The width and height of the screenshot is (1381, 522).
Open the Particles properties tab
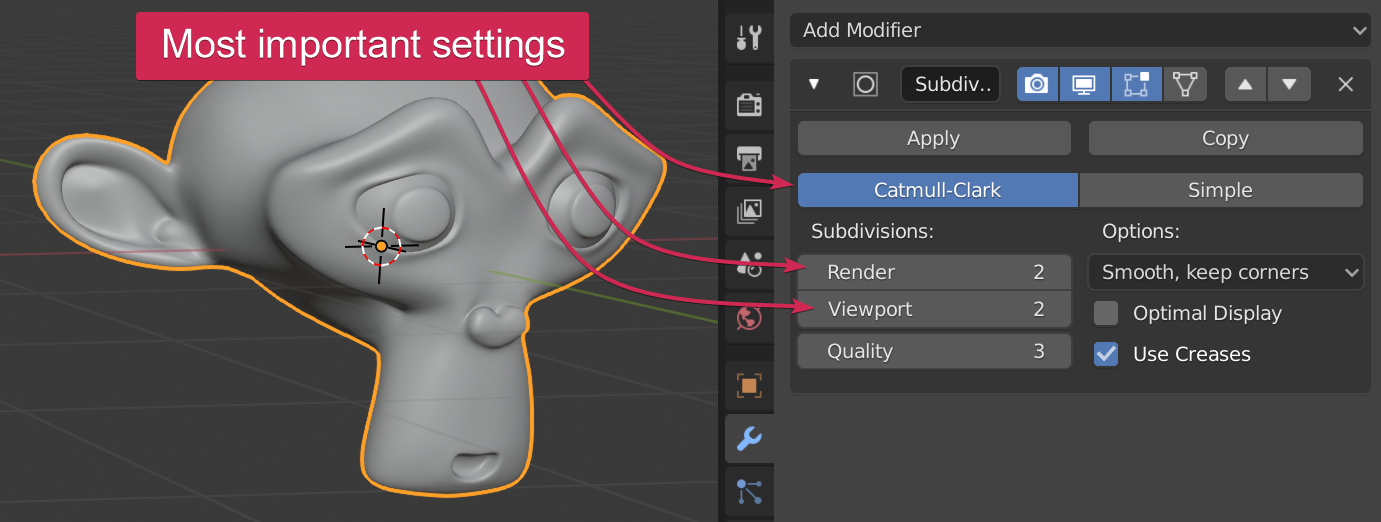[x=749, y=491]
